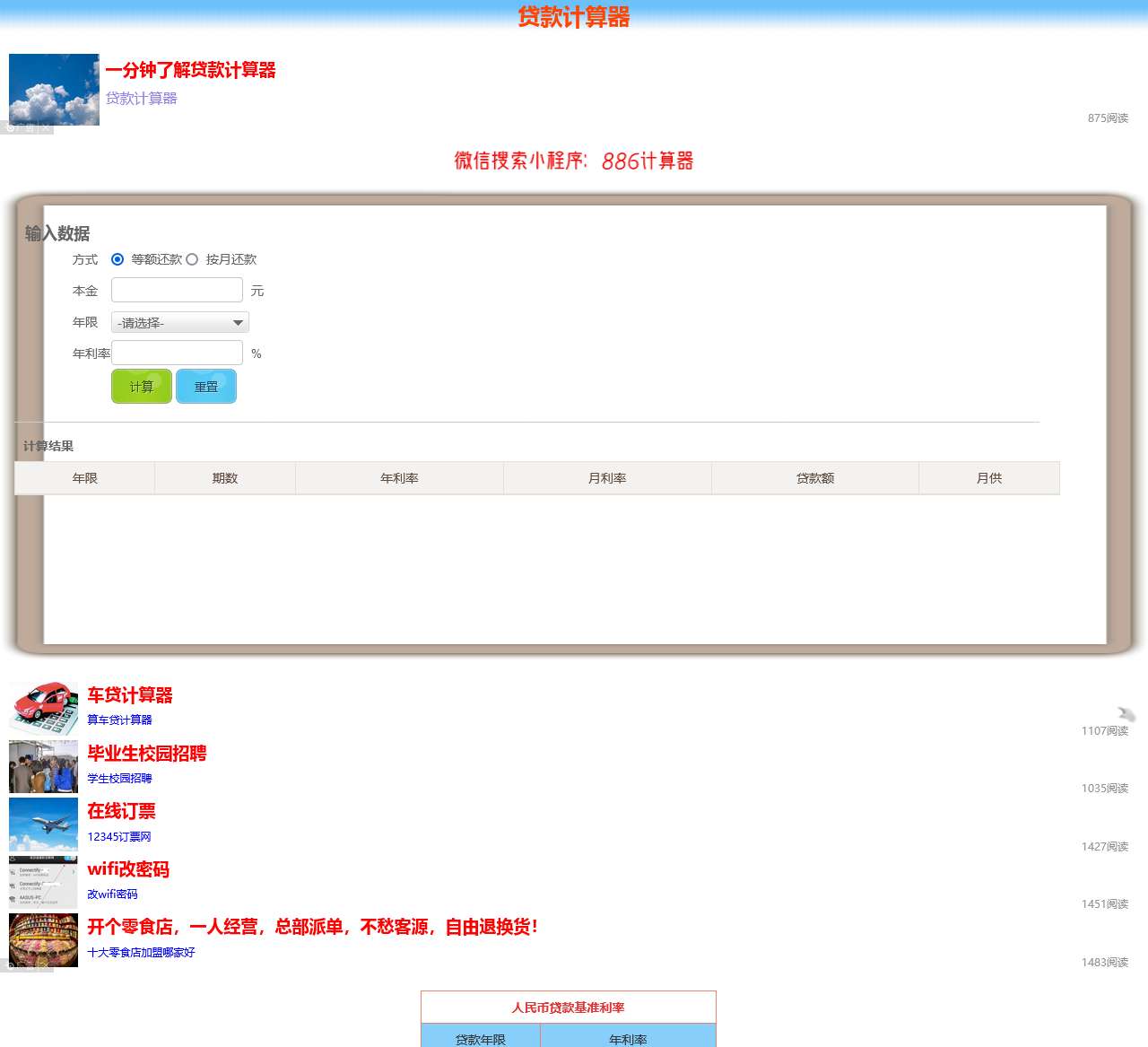Click the red car and calculator thumbnail
The image size is (1148, 1047).
(x=43, y=709)
